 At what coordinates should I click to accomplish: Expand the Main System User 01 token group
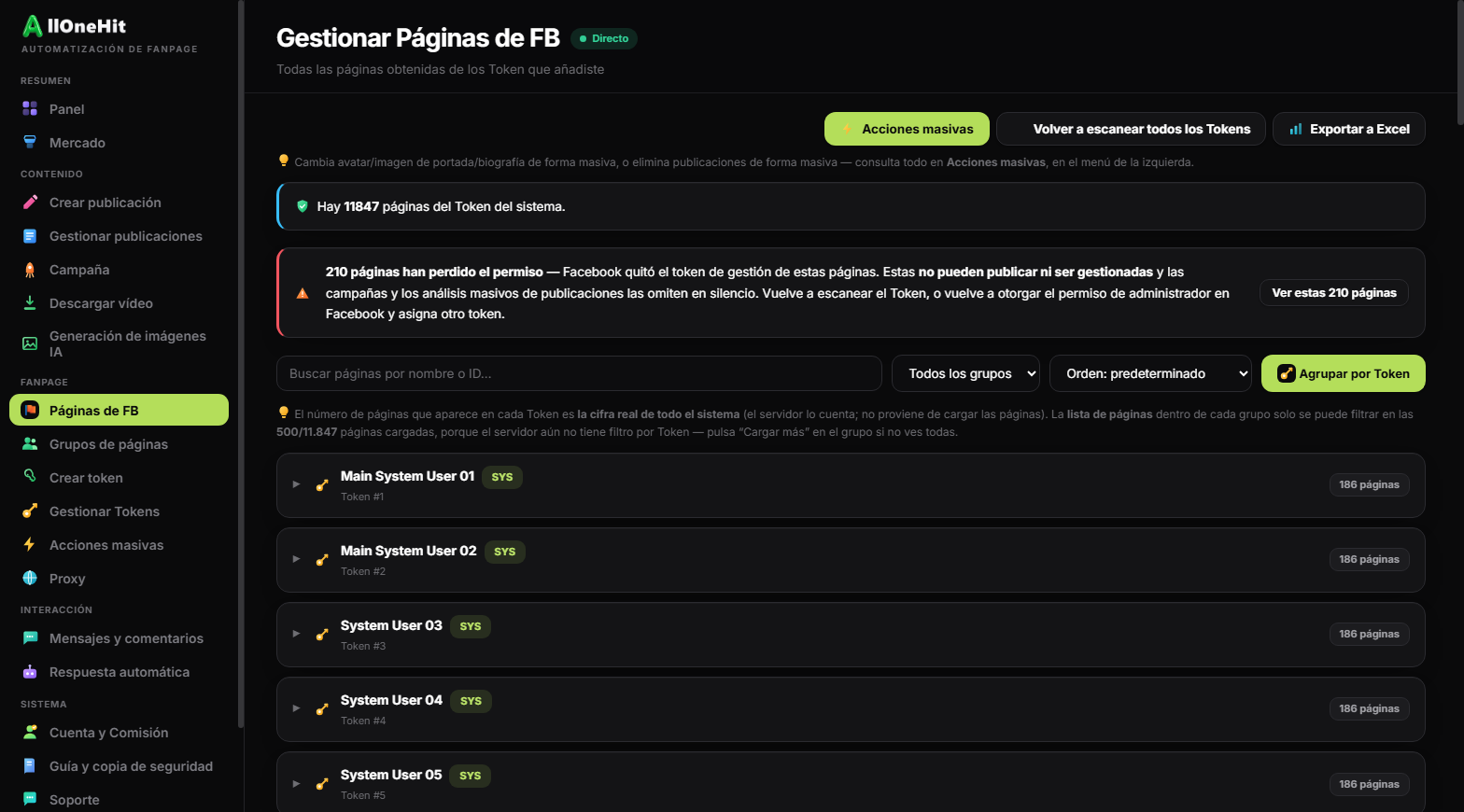coord(296,484)
